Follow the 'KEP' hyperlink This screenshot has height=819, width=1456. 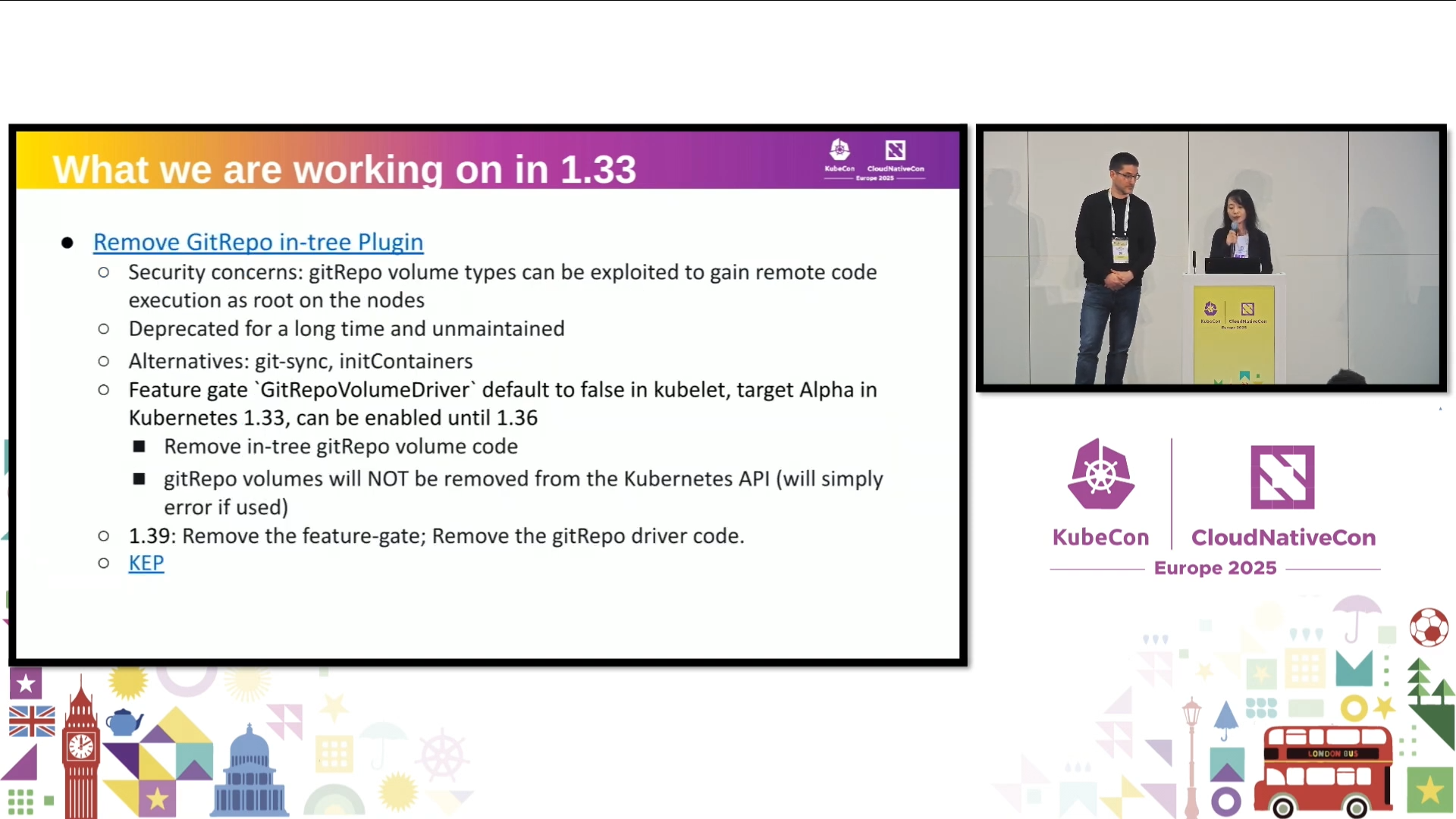(146, 563)
